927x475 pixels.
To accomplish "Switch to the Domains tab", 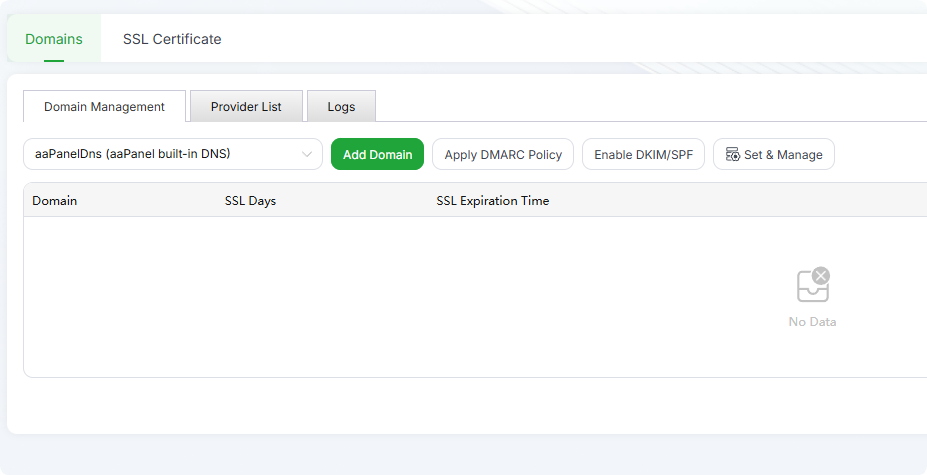I will [x=54, y=39].
